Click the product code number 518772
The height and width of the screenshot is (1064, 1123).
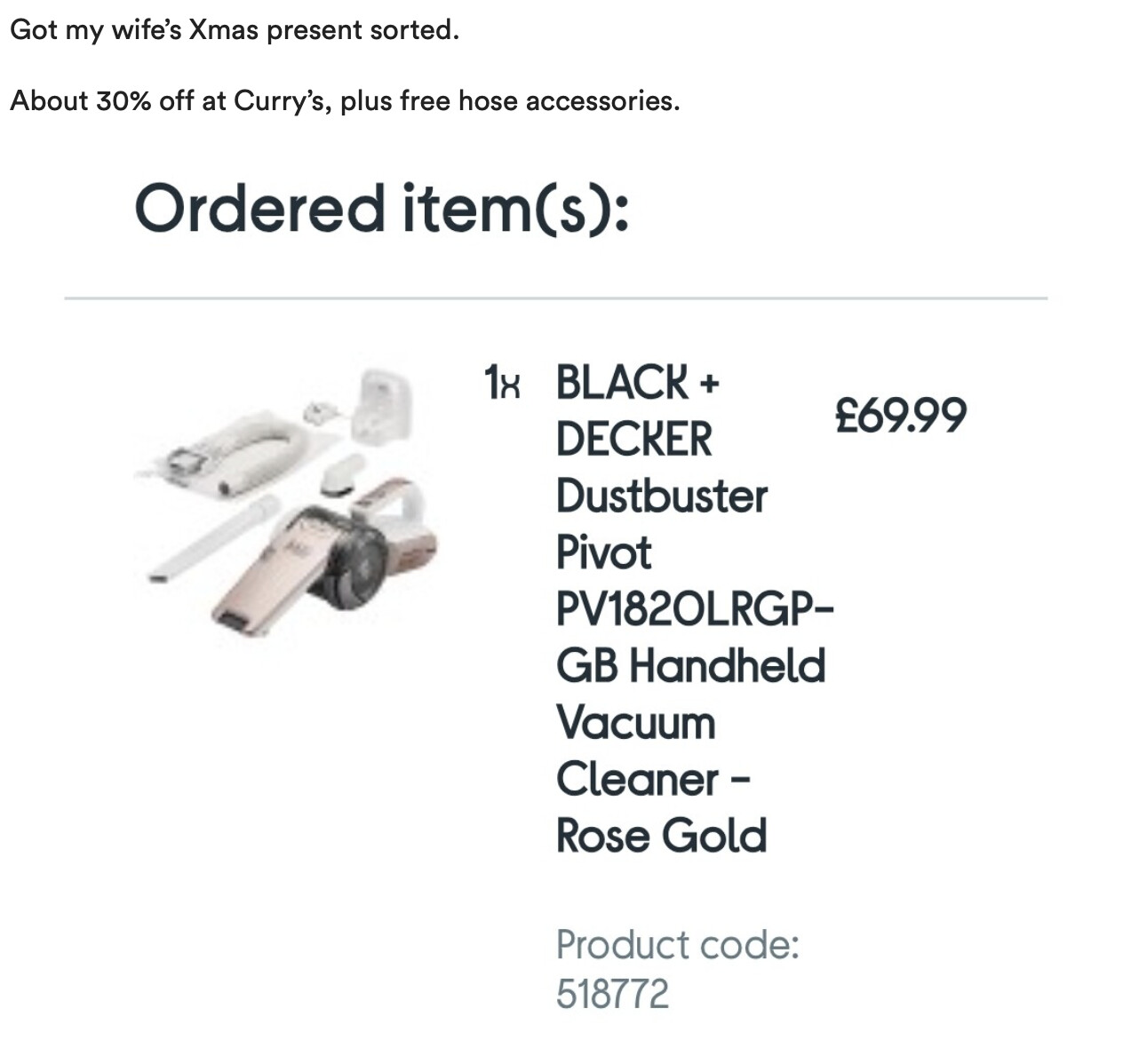point(612,993)
